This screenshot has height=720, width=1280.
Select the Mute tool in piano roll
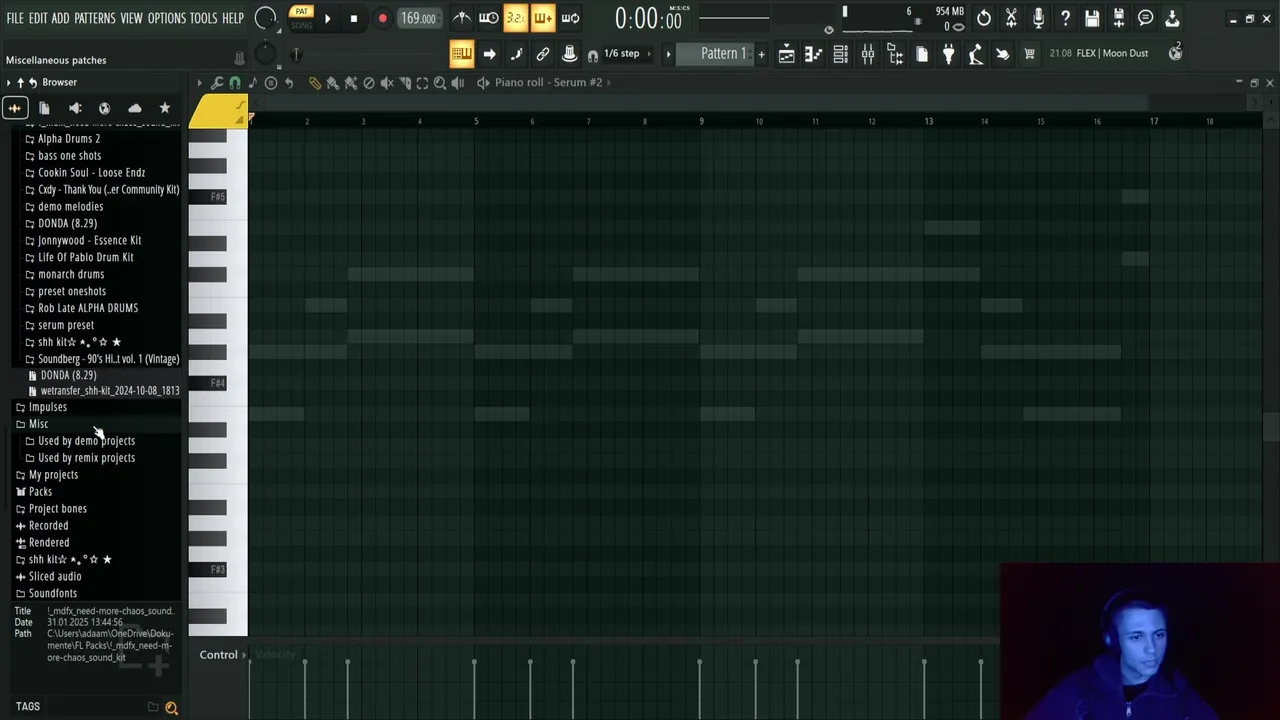coord(387,83)
